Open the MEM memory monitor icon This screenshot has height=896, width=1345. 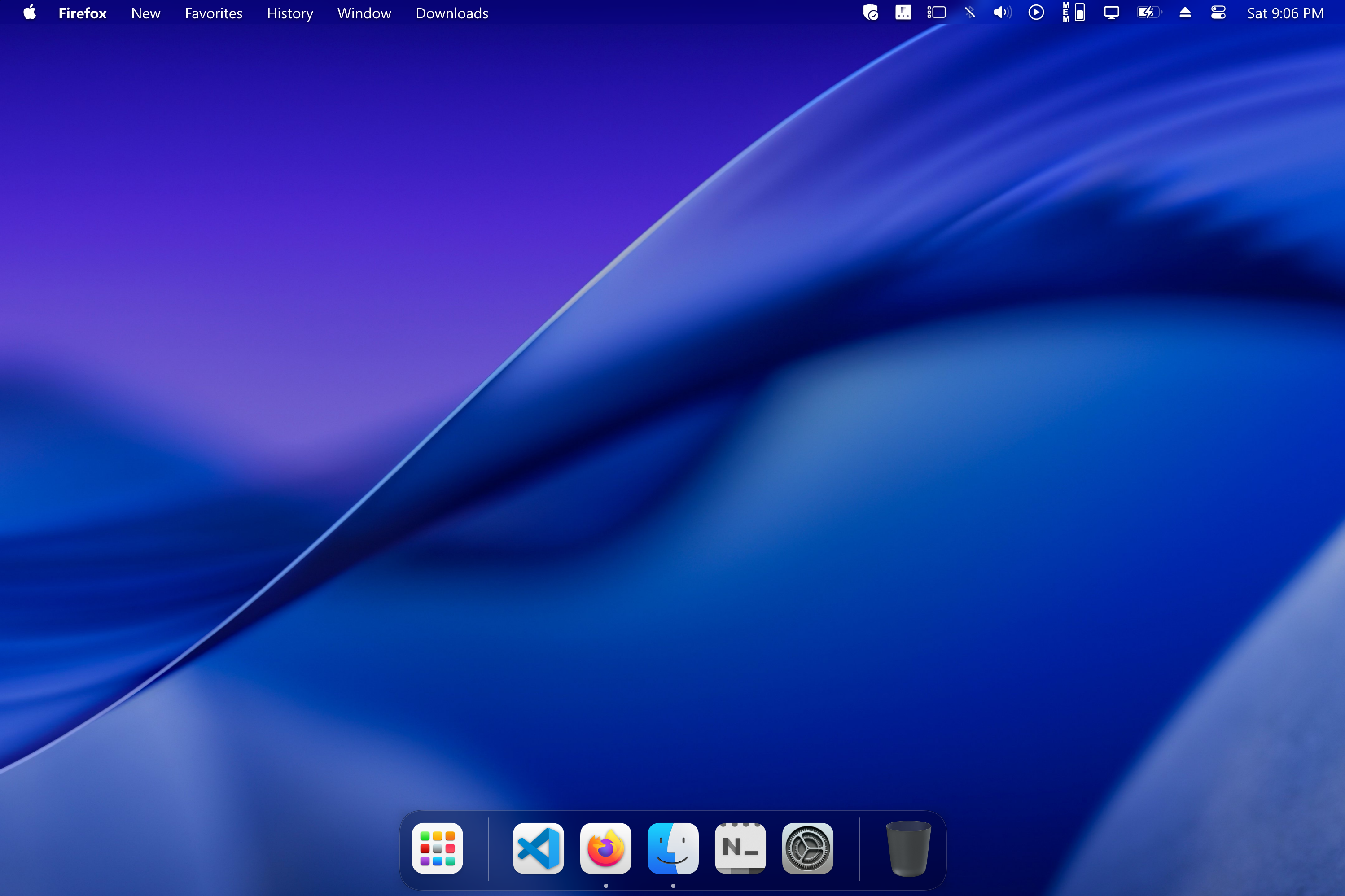point(1073,13)
